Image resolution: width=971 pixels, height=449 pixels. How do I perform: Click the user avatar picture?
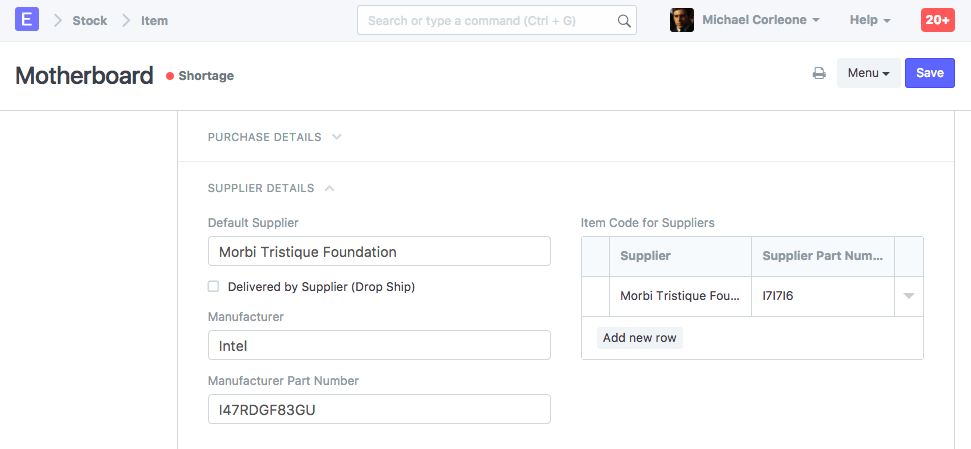point(682,20)
